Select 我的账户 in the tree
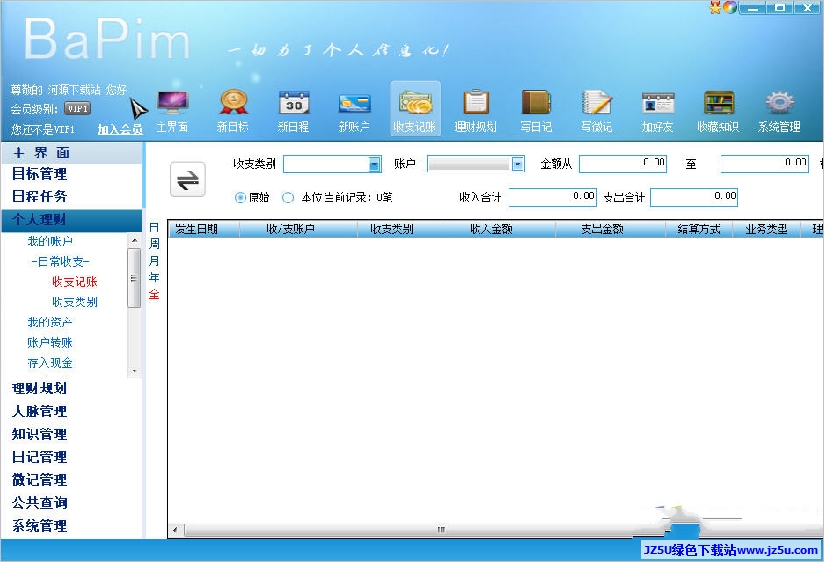The image size is (824, 562). tap(50, 241)
